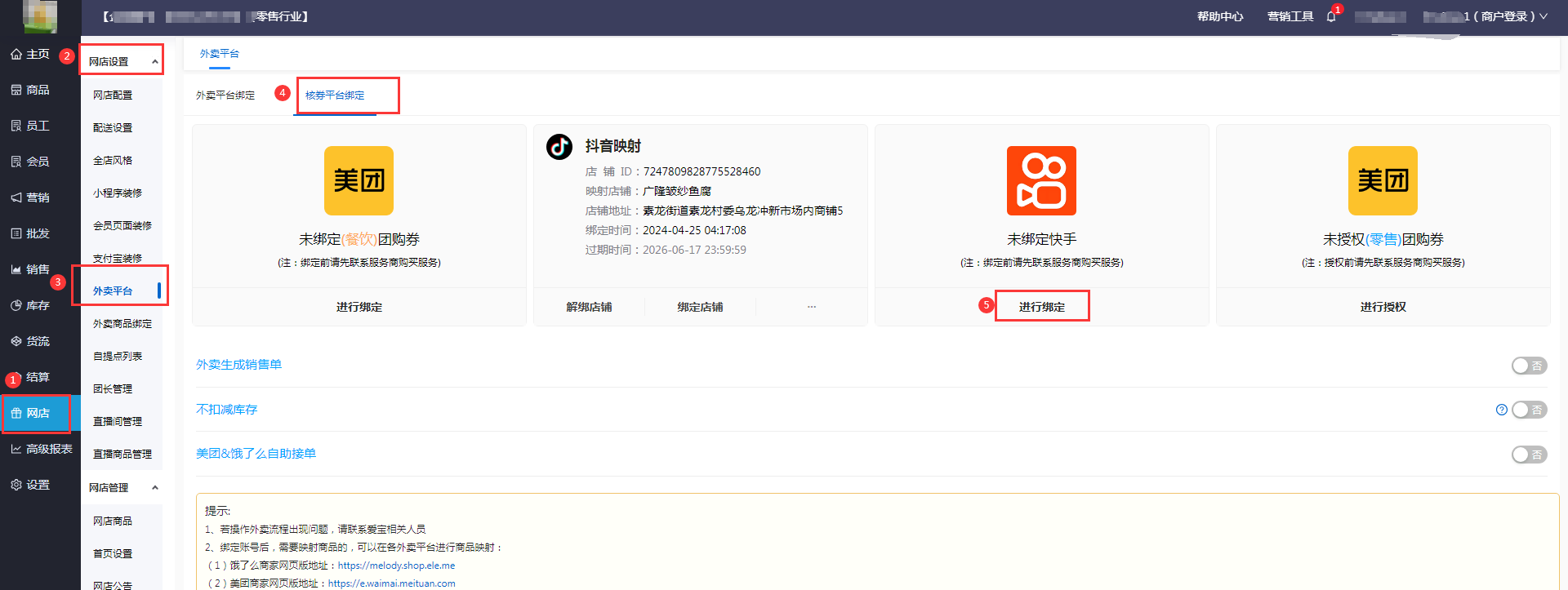Open the 批发 wholesale sidebar icon

tap(16, 233)
